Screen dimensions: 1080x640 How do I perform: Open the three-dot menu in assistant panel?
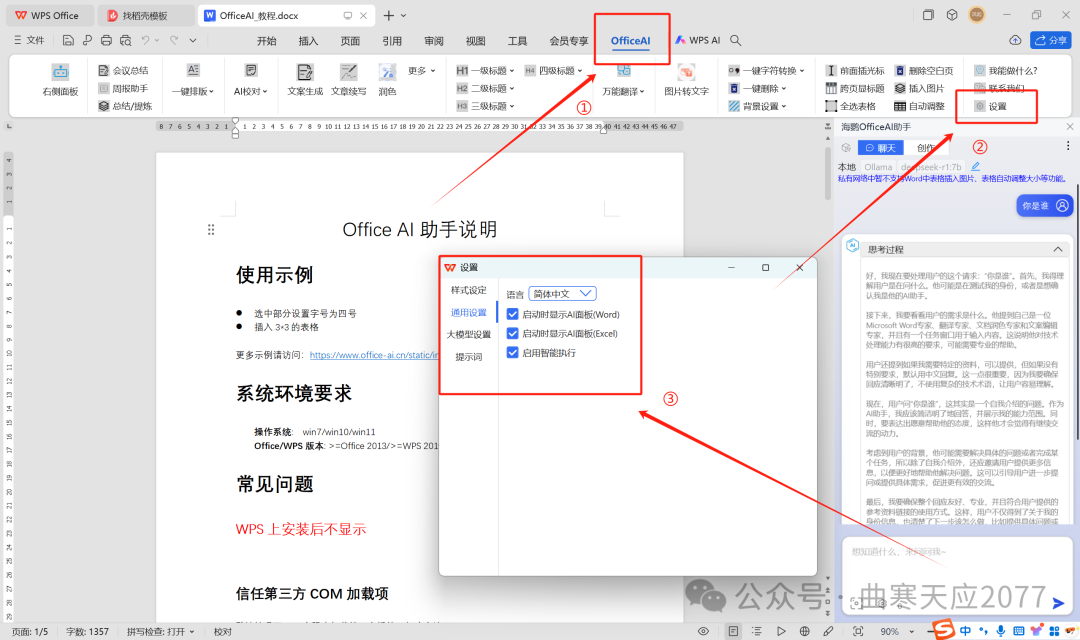[1068, 146]
